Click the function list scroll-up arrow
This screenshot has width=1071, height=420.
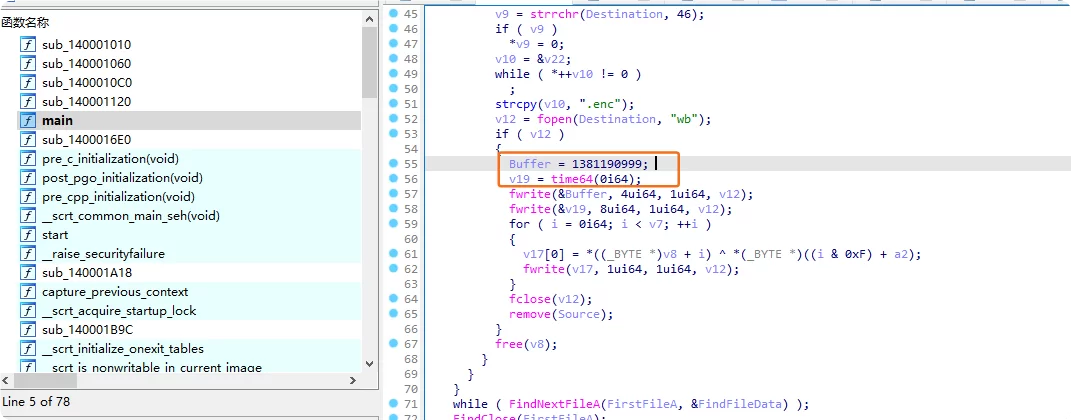(369, 18)
